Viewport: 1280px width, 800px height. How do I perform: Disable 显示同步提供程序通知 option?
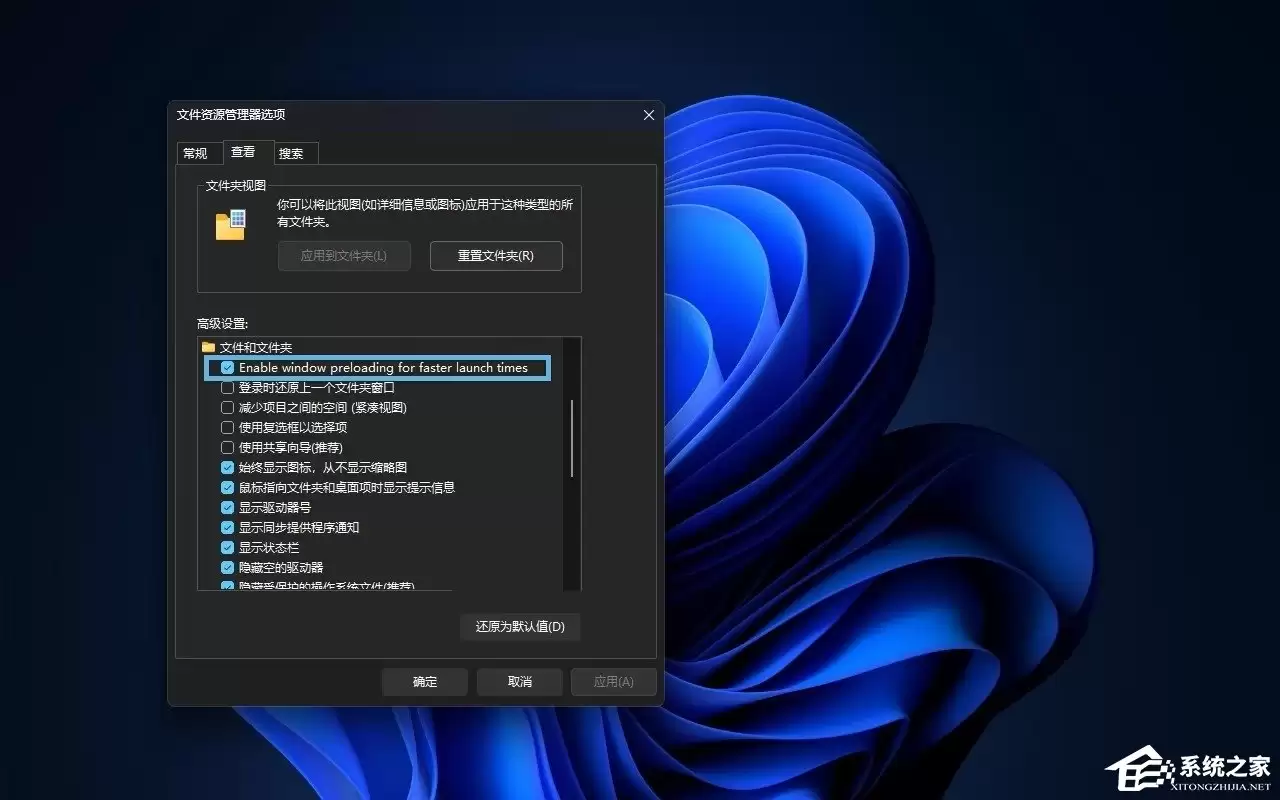point(227,527)
